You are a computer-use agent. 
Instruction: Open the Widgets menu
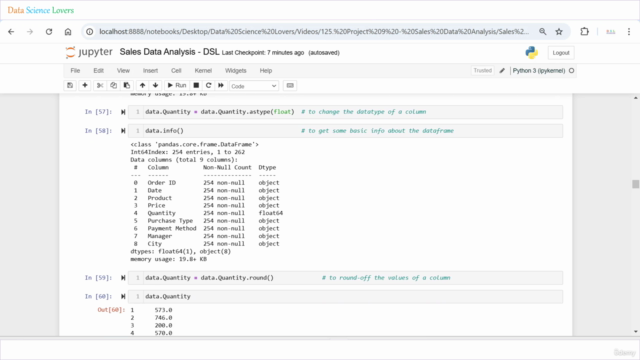236,71
